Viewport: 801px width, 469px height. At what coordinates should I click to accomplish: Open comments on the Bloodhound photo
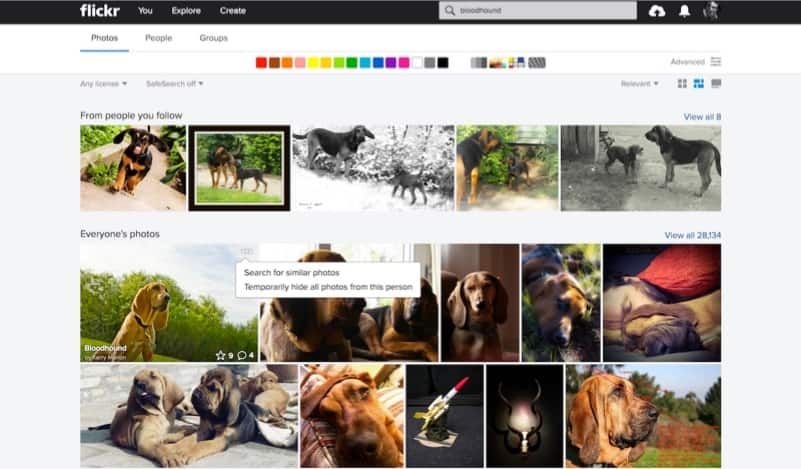click(241, 355)
